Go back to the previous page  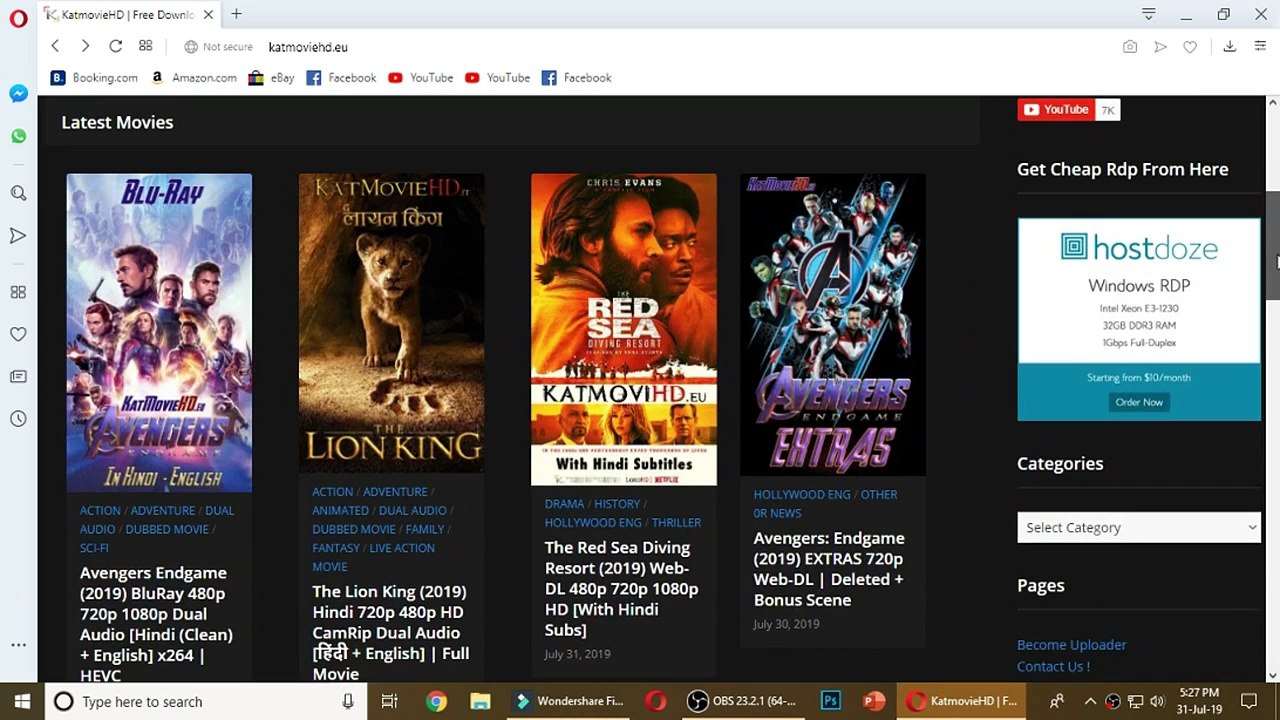tap(55, 46)
